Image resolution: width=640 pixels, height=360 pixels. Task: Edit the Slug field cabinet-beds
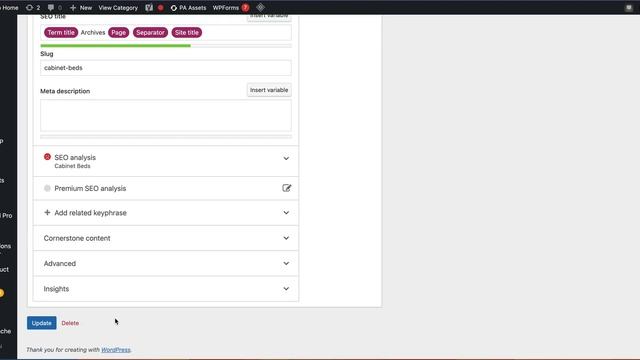166,68
